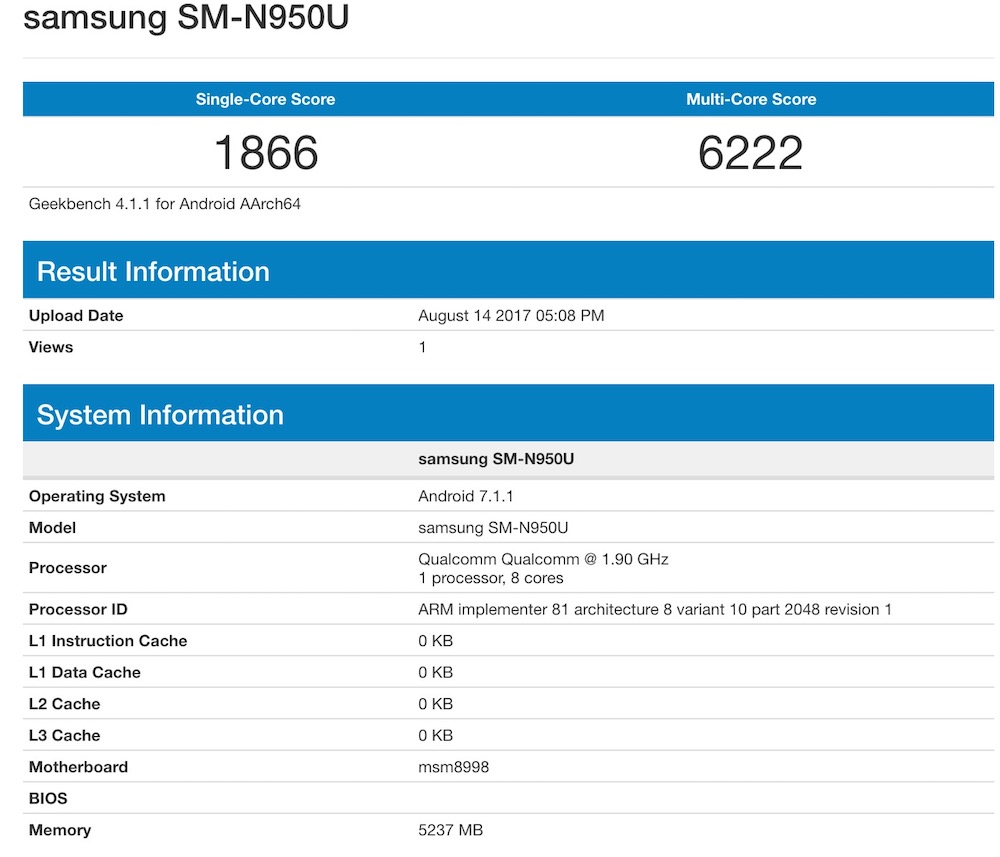Select the single-core score value 1866
Image resolution: width=1000 pixels, height=857 pixels.
265,153
